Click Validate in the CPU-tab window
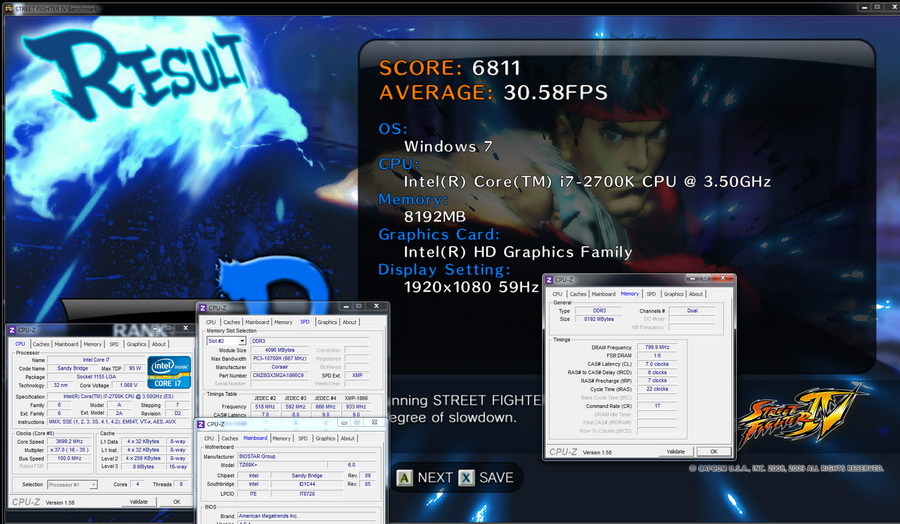 click(x=138, y=502)
